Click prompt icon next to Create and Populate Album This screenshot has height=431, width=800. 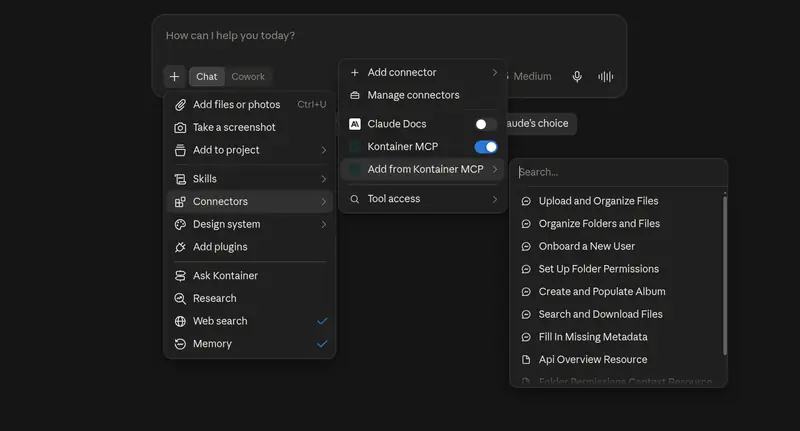coord(526,292)
